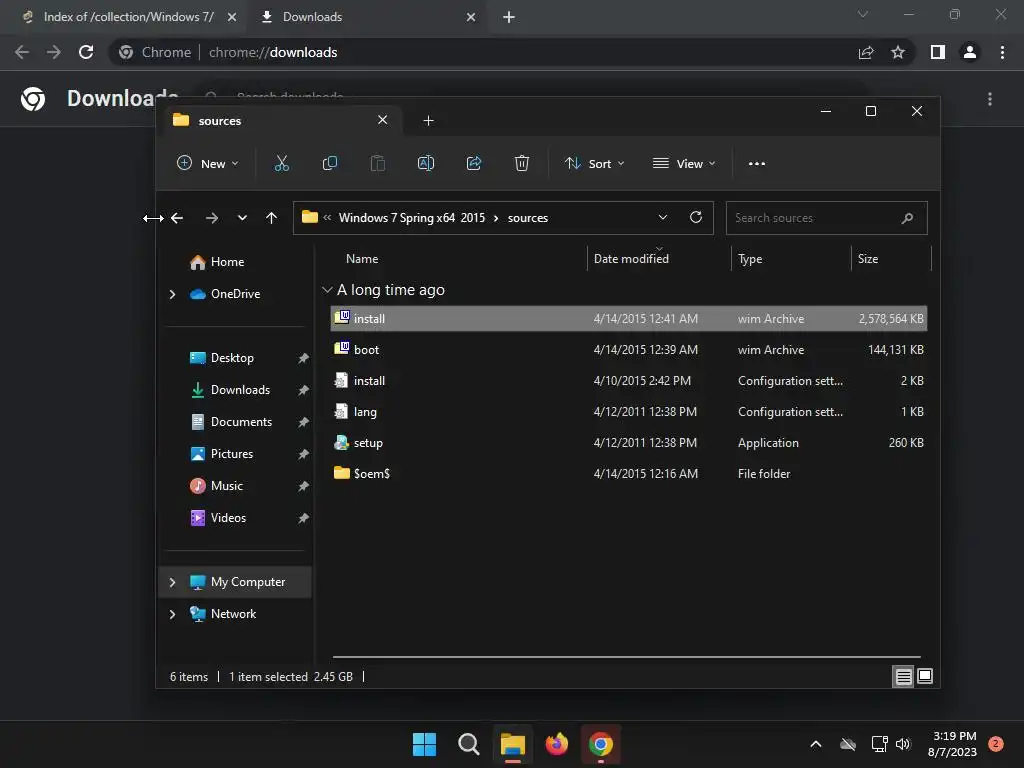The height and width of the screenshot is (768, 1024).
Task: Expand the My Computer tree node
Action: (172, 582)
